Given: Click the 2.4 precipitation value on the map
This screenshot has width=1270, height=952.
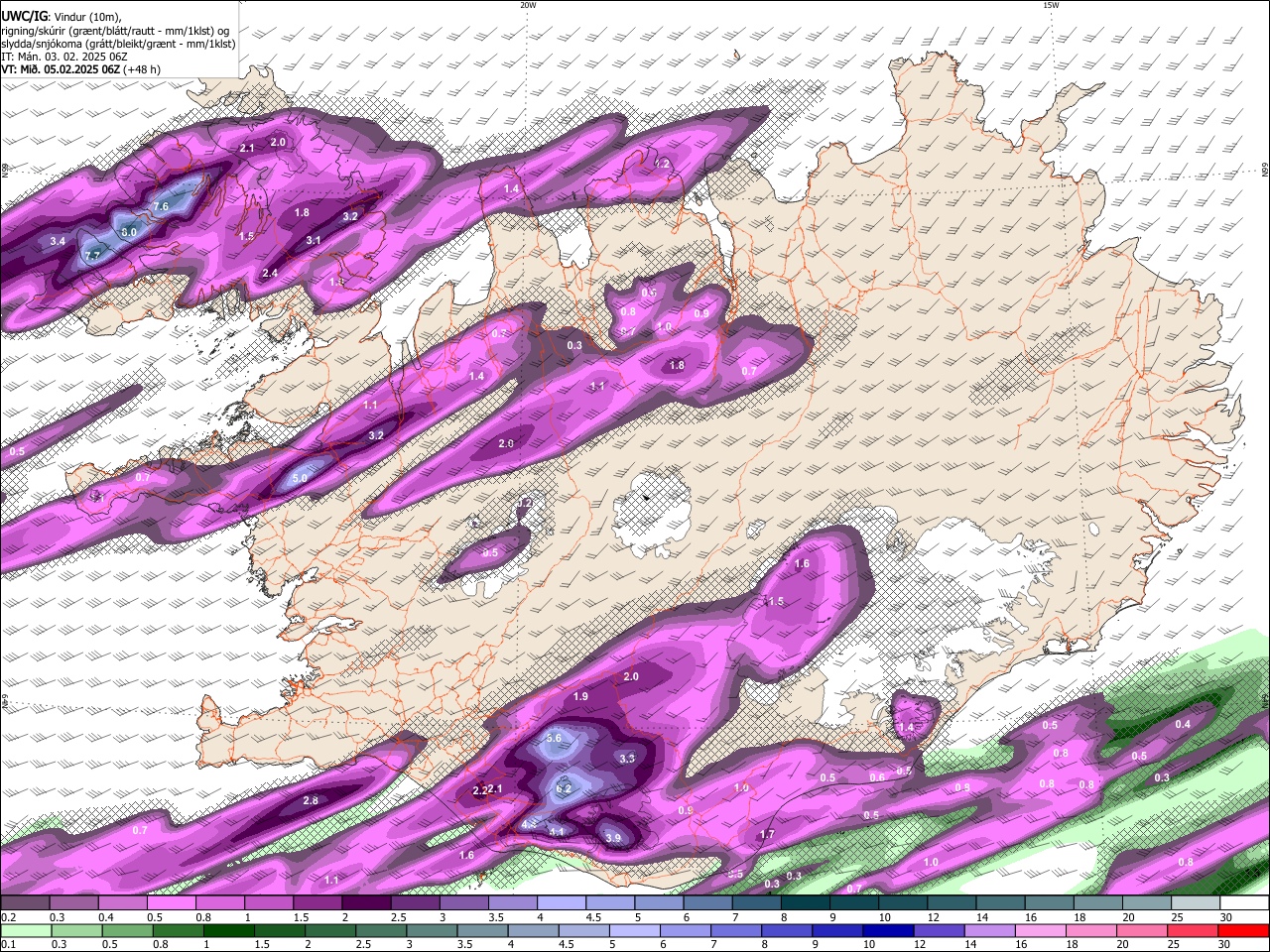Looking at the screenshot, I should click(270, 274).
